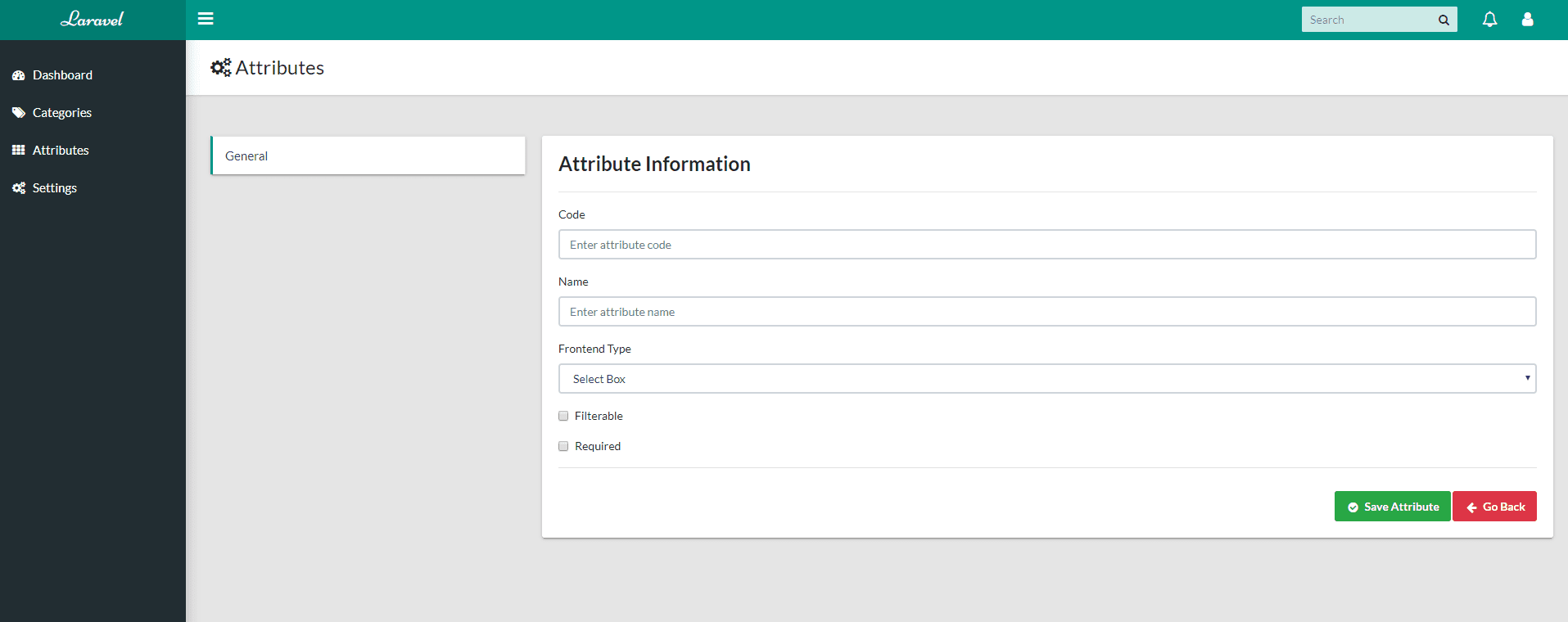Click the attribute Code input field
This screenshot has width=1568, height=622.
pos(1047,245)
